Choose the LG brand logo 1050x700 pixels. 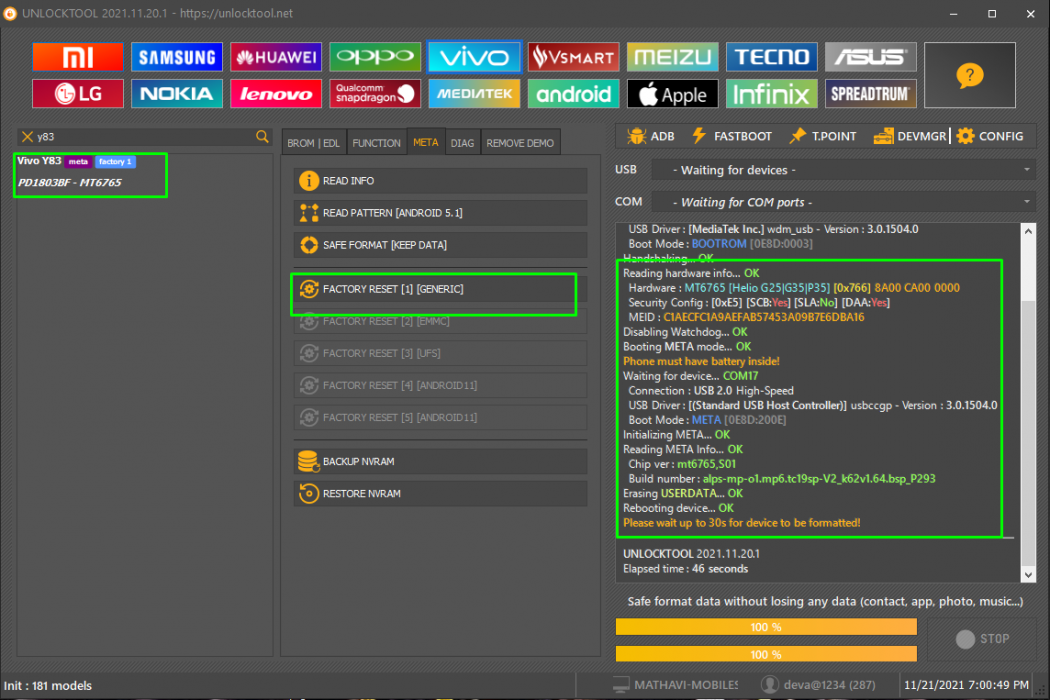point(78,94)
